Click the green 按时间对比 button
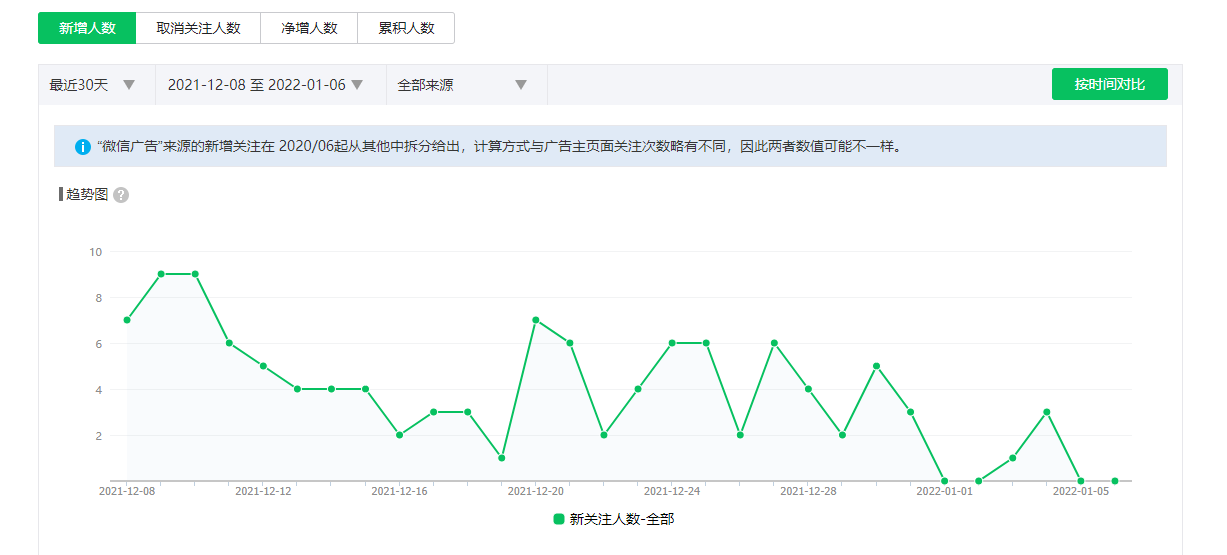 (x=1109, y=84)
